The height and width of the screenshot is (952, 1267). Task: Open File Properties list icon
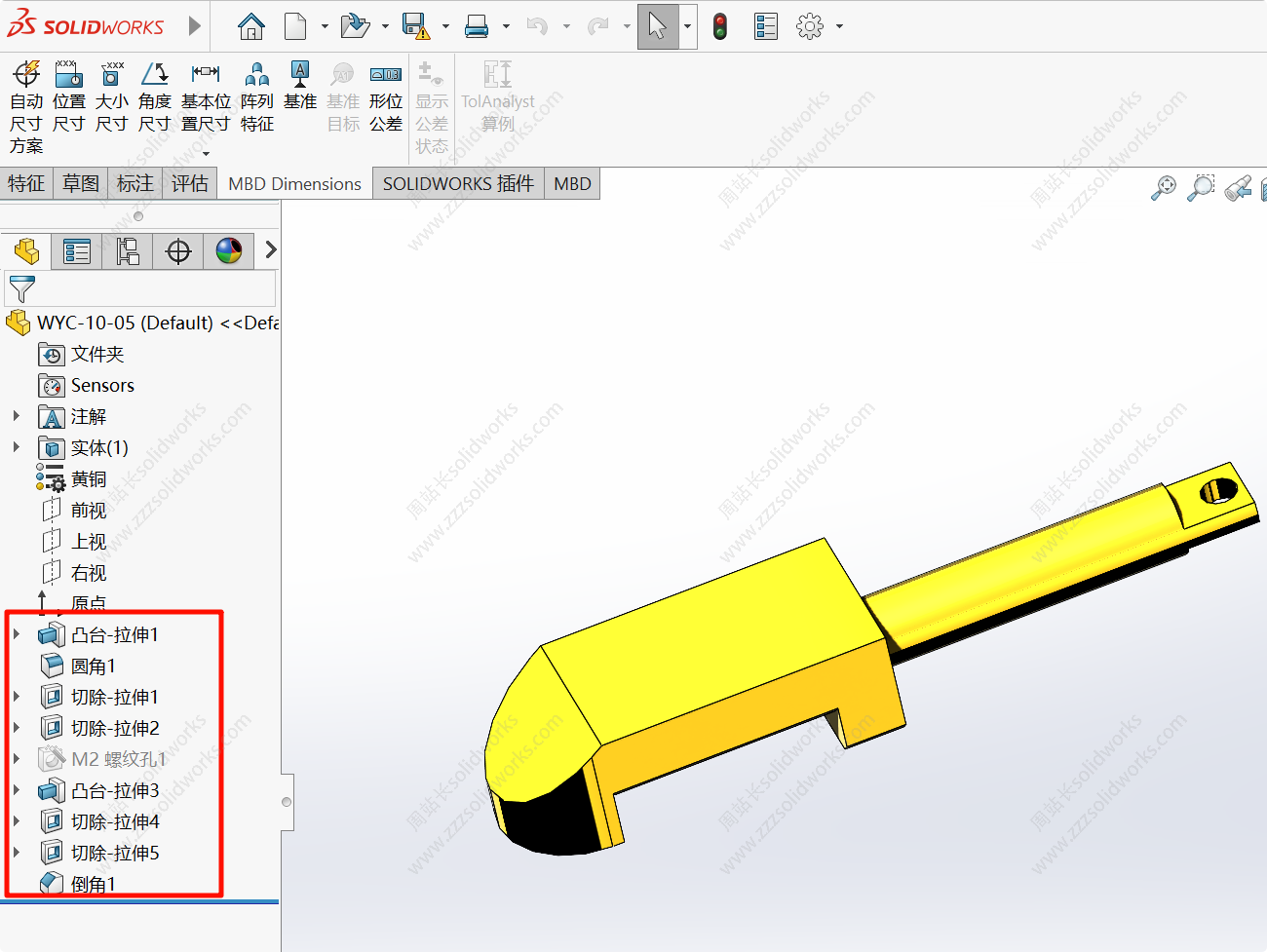point(766,26)
